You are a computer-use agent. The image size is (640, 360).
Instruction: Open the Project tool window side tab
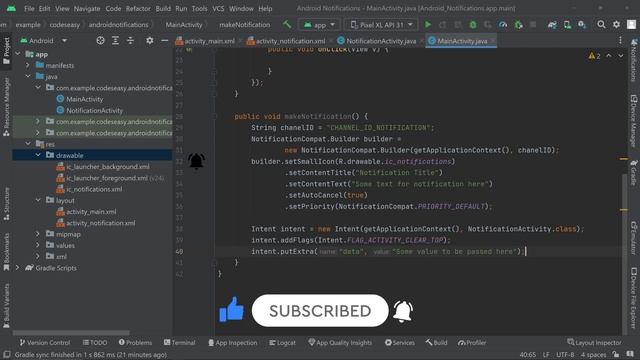click(x=6, y=50)
